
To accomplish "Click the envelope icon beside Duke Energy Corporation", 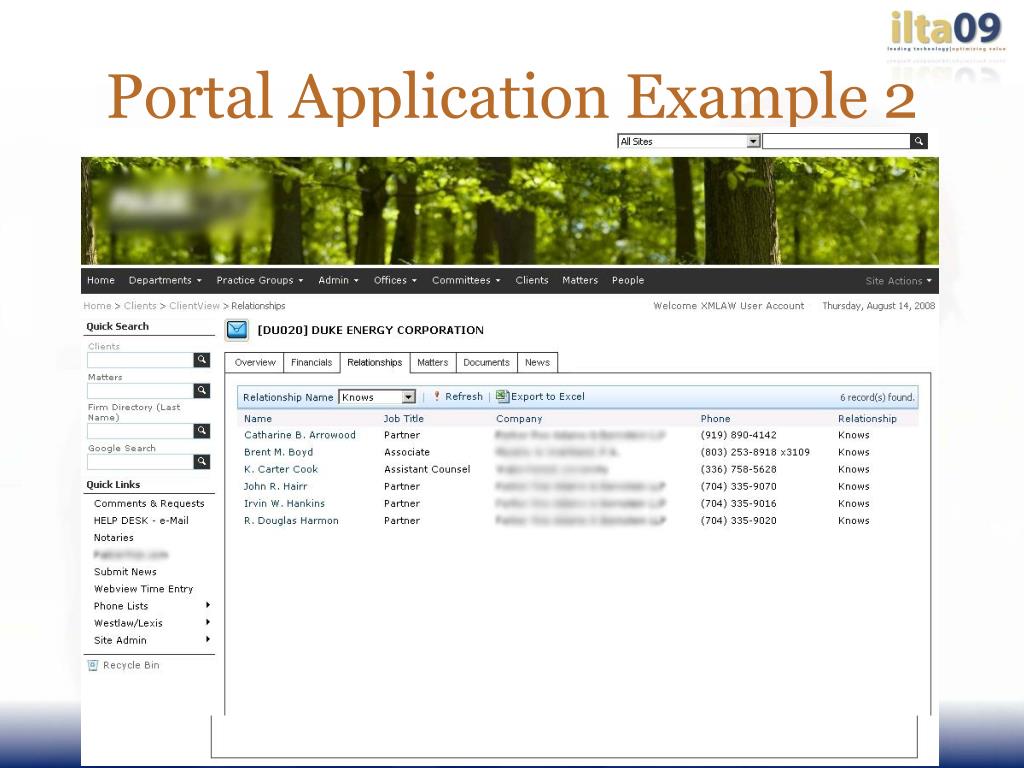I will tap(237, 330).
